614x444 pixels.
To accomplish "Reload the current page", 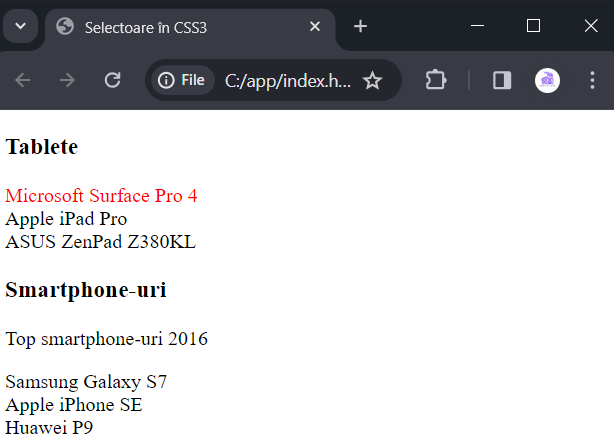I will point(112,81).
